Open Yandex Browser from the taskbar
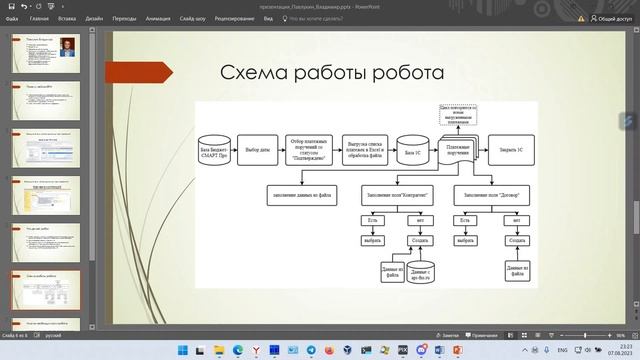 pos(256,350)
